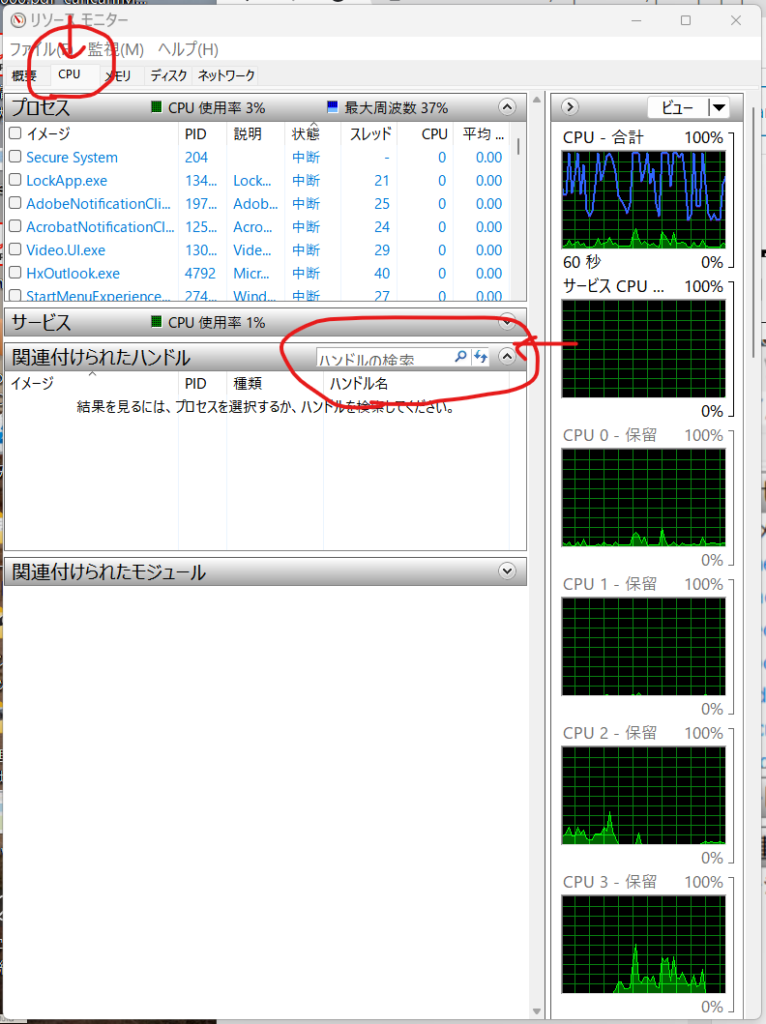Hide the graph pane with arrow button
766x1024 pixels.
(569, 107)
